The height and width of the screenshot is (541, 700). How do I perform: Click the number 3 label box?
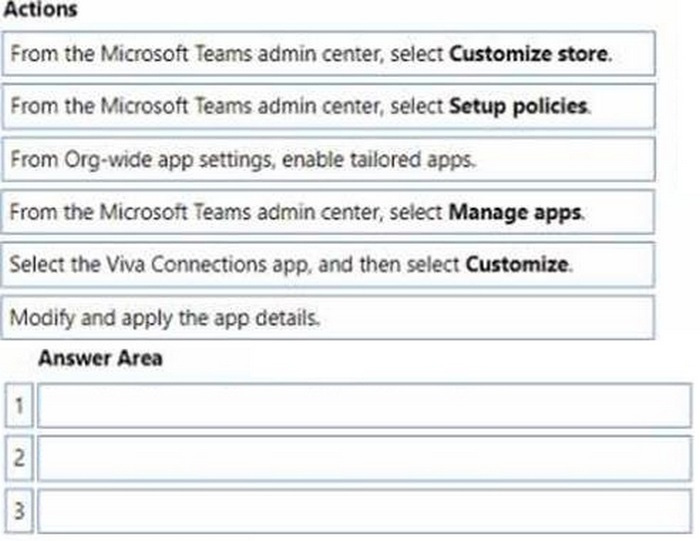point(19,511)
